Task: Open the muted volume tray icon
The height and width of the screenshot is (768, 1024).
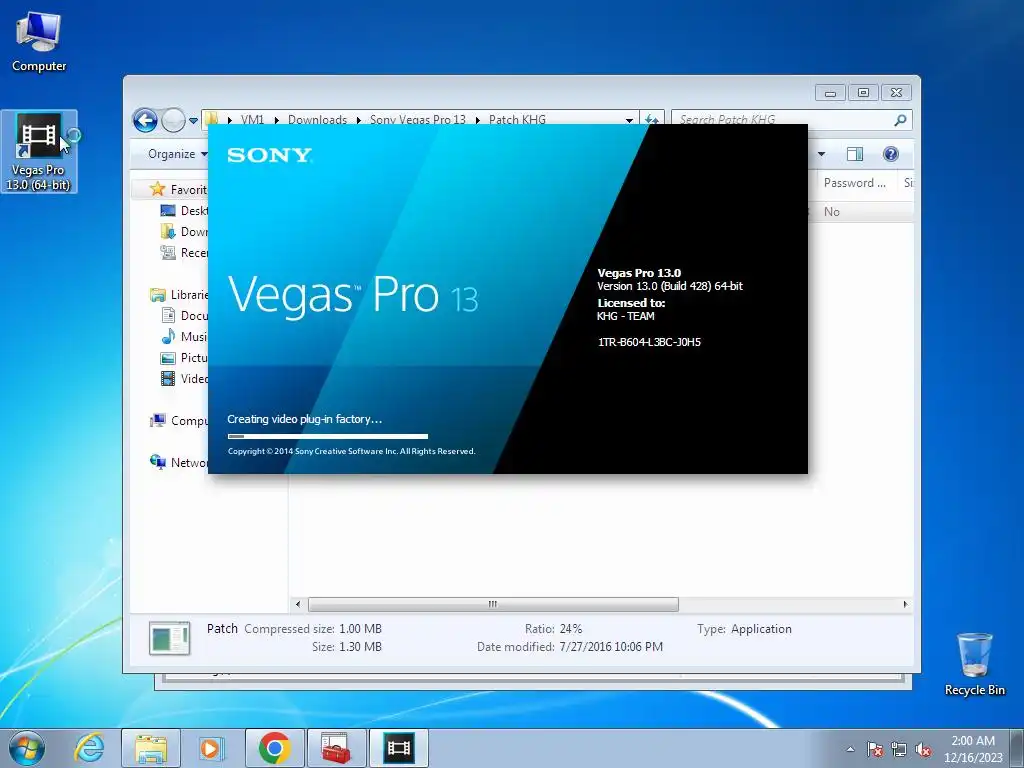Action: (x=923, y=749)
